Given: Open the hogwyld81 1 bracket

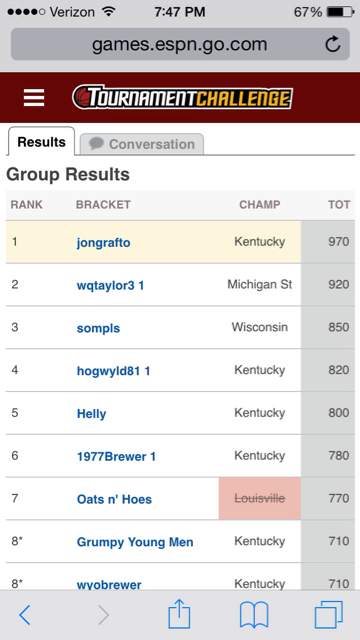Looking at the screenshot, I should (113, 371).
